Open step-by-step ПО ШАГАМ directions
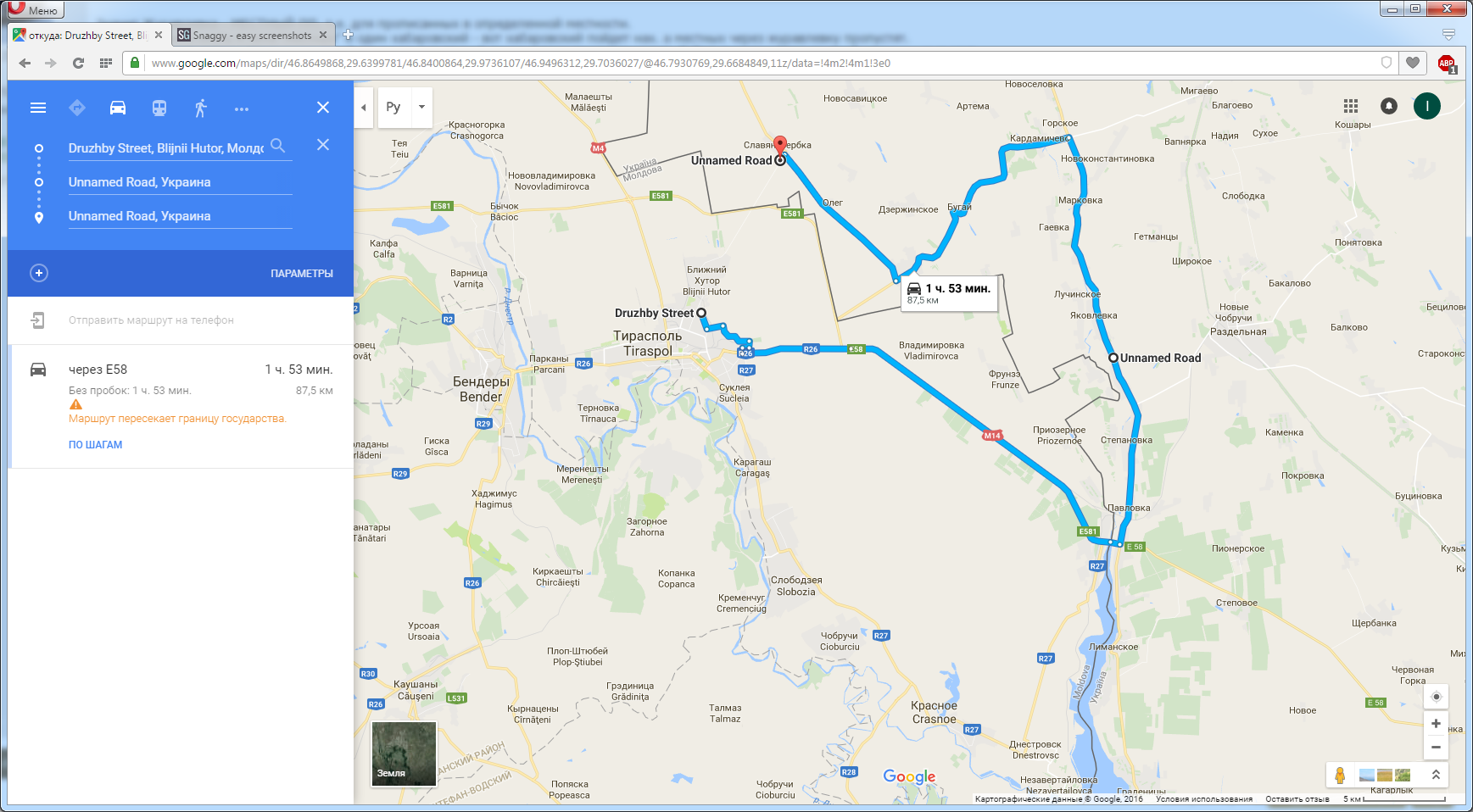The width and height of the screenshot is (1473, 812). (x=95, y=444)
